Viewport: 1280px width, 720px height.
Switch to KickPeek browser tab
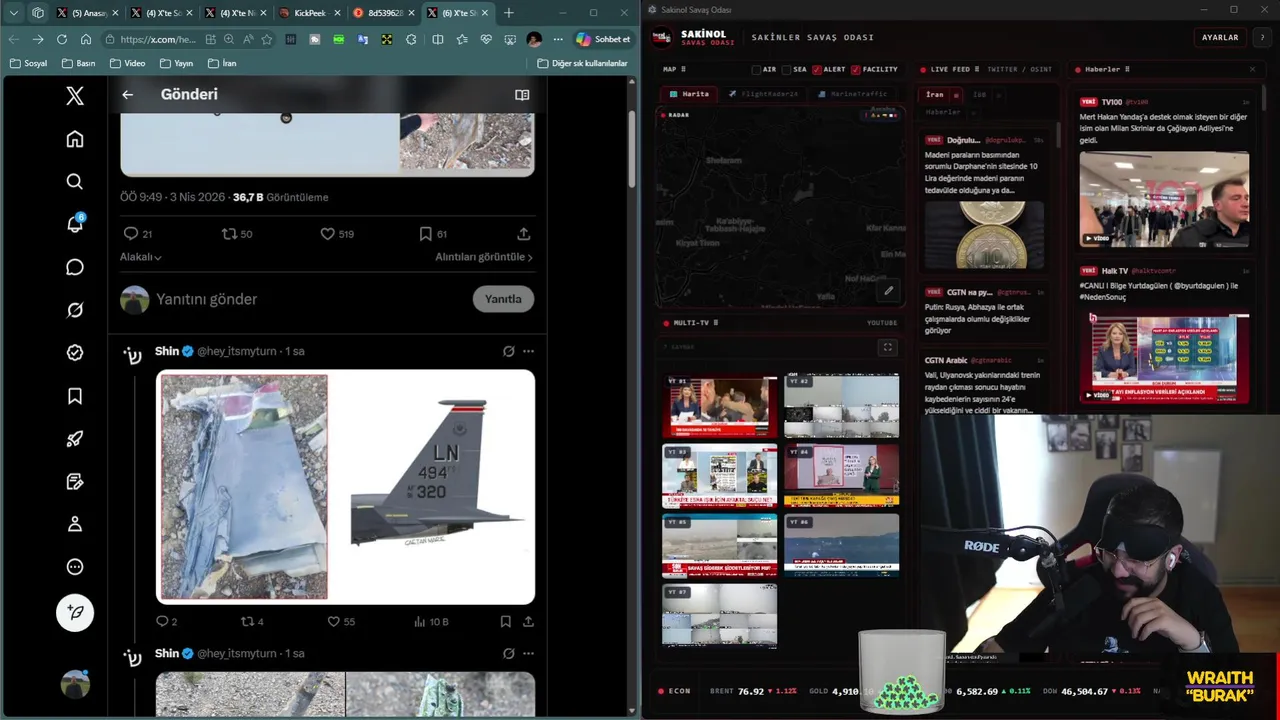[x=310, y=13]
